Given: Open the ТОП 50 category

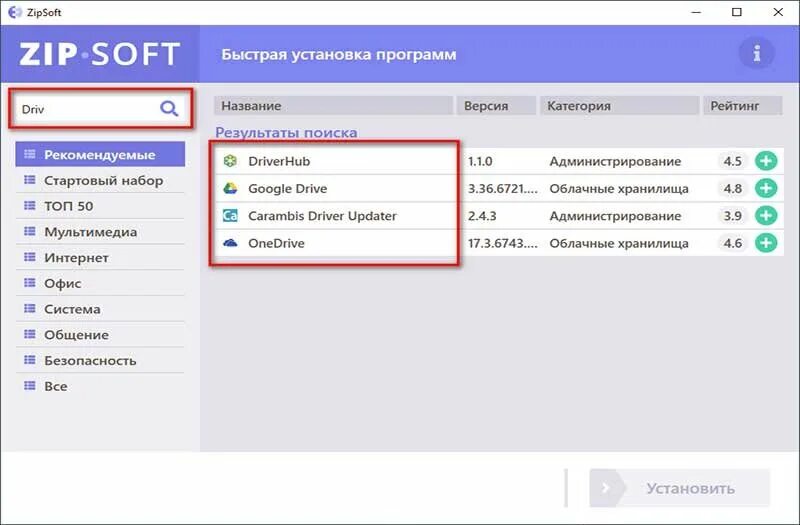Looking at the screenshot, I should click(100, 206).
